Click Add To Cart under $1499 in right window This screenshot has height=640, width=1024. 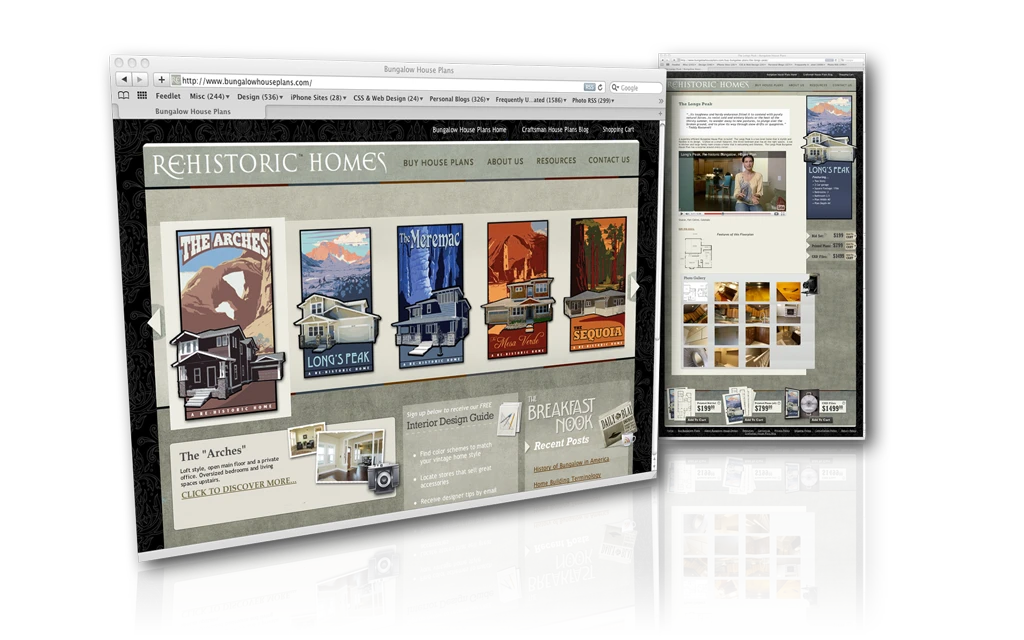822,419
